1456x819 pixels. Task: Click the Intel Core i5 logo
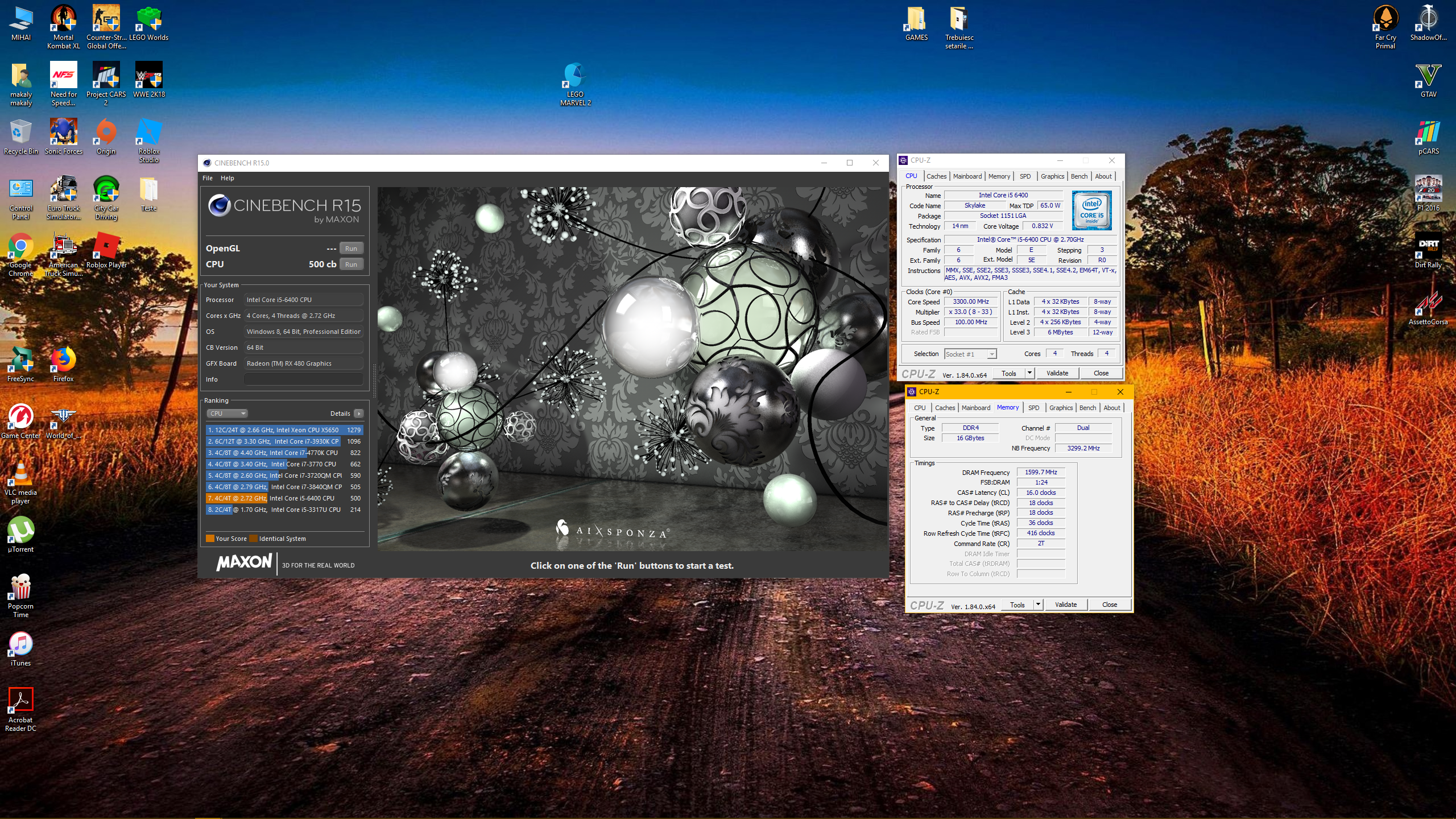pos(1091,210)
